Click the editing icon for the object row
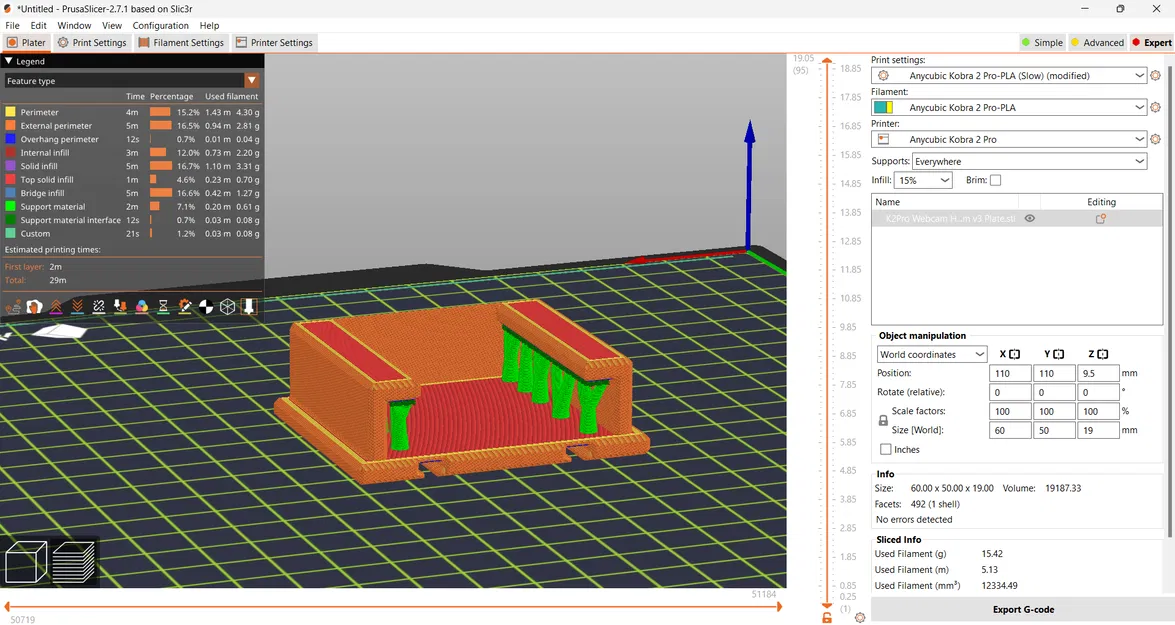Viewport: 1175px width, 625px height. coord(1100,218)
